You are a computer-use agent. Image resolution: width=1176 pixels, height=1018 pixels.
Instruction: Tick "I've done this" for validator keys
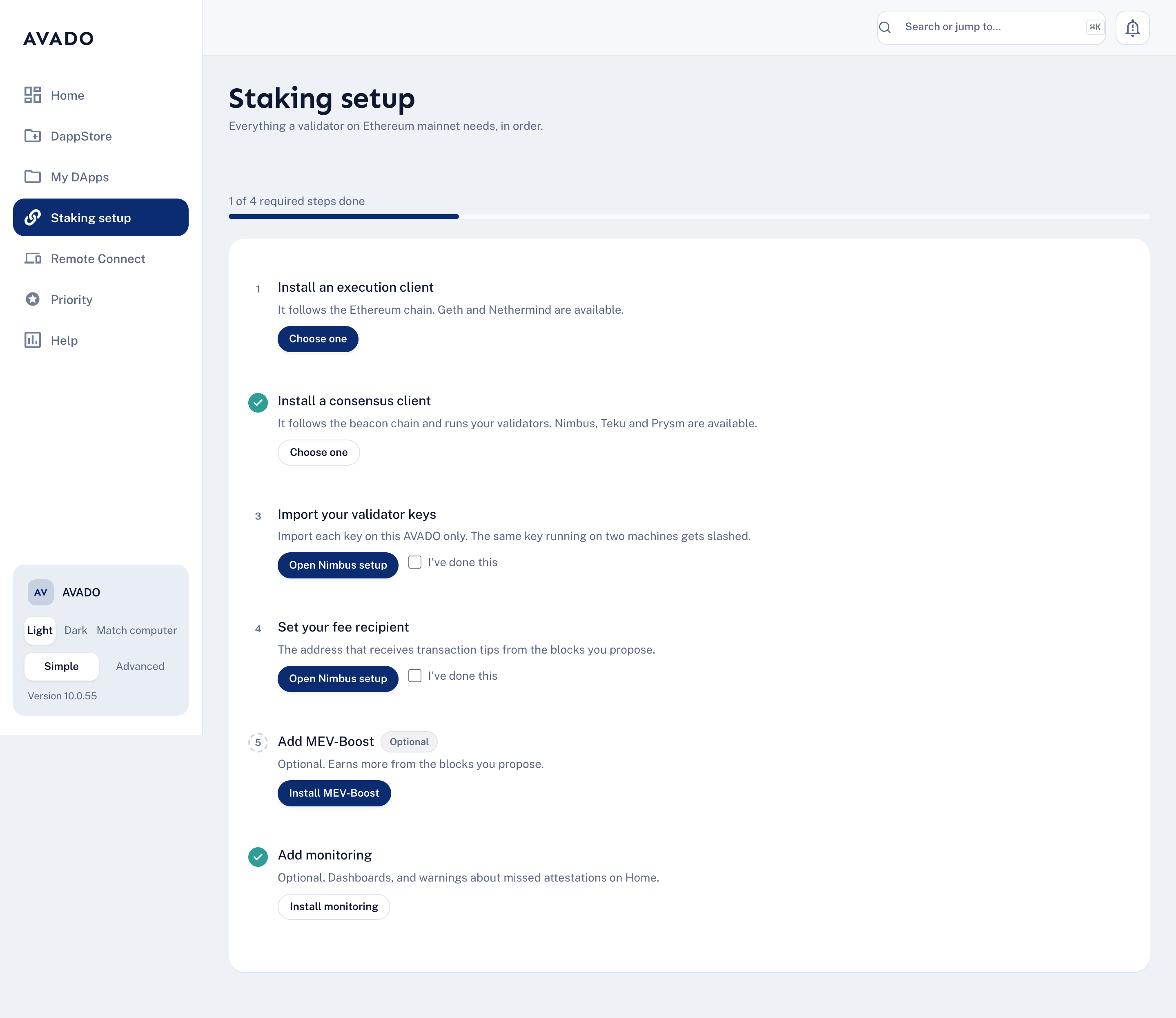[415, 563]
